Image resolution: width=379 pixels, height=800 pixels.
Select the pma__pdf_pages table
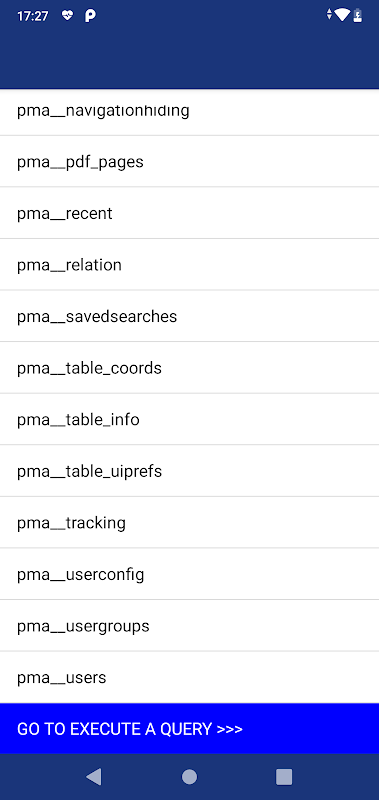pos(189,162)
